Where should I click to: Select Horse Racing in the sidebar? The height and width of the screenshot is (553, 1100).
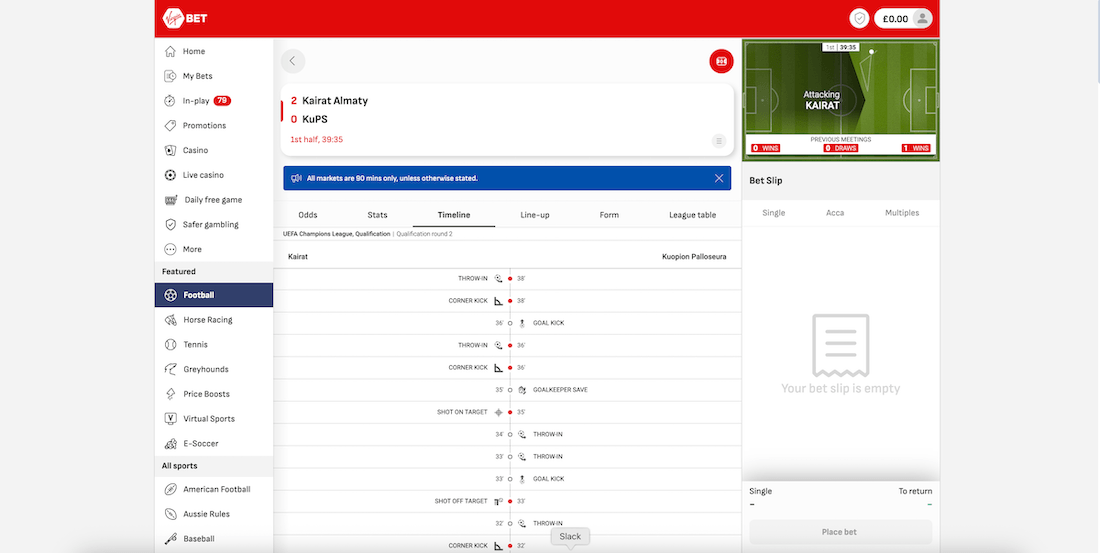pyautogui.click(x=214, y=320)
